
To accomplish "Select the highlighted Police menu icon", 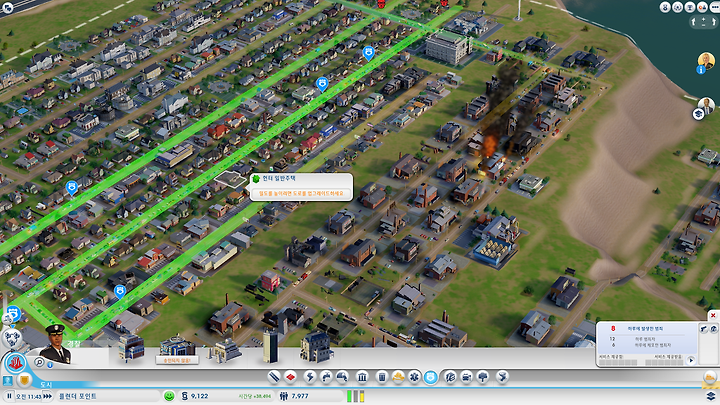I will [x=430, y=377].
